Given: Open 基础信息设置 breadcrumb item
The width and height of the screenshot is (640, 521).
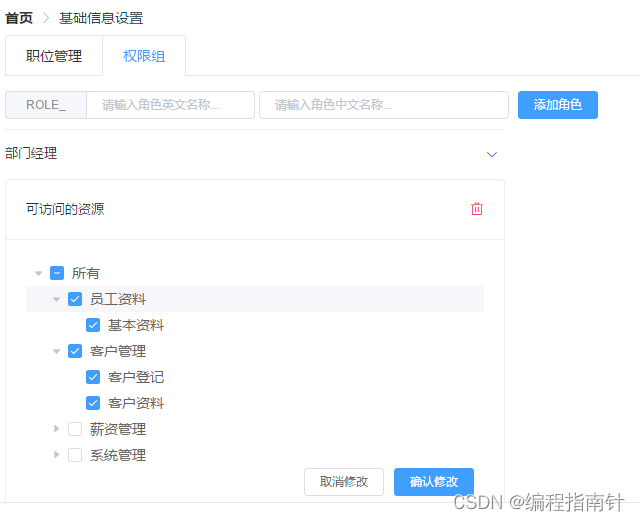Looking at the screenshot, I should (101, 18).
